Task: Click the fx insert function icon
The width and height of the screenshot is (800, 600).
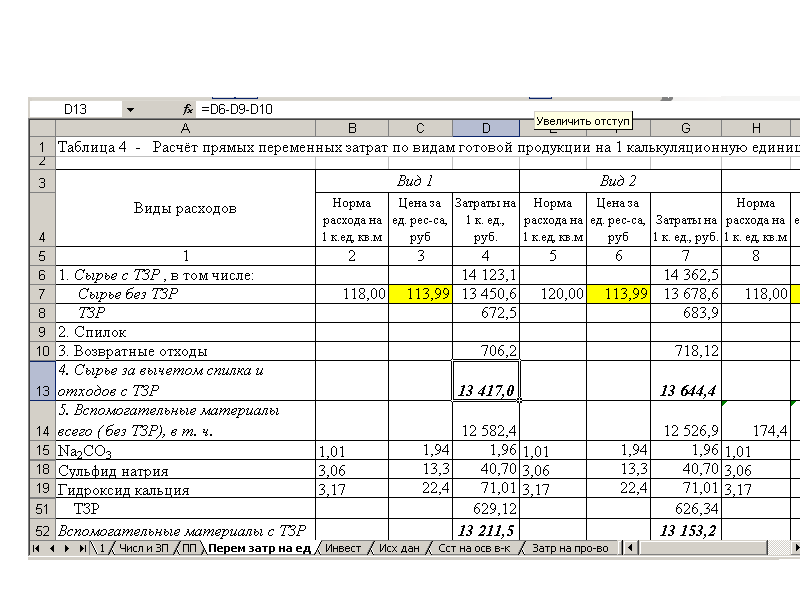Action: click(x=188, y=110)
